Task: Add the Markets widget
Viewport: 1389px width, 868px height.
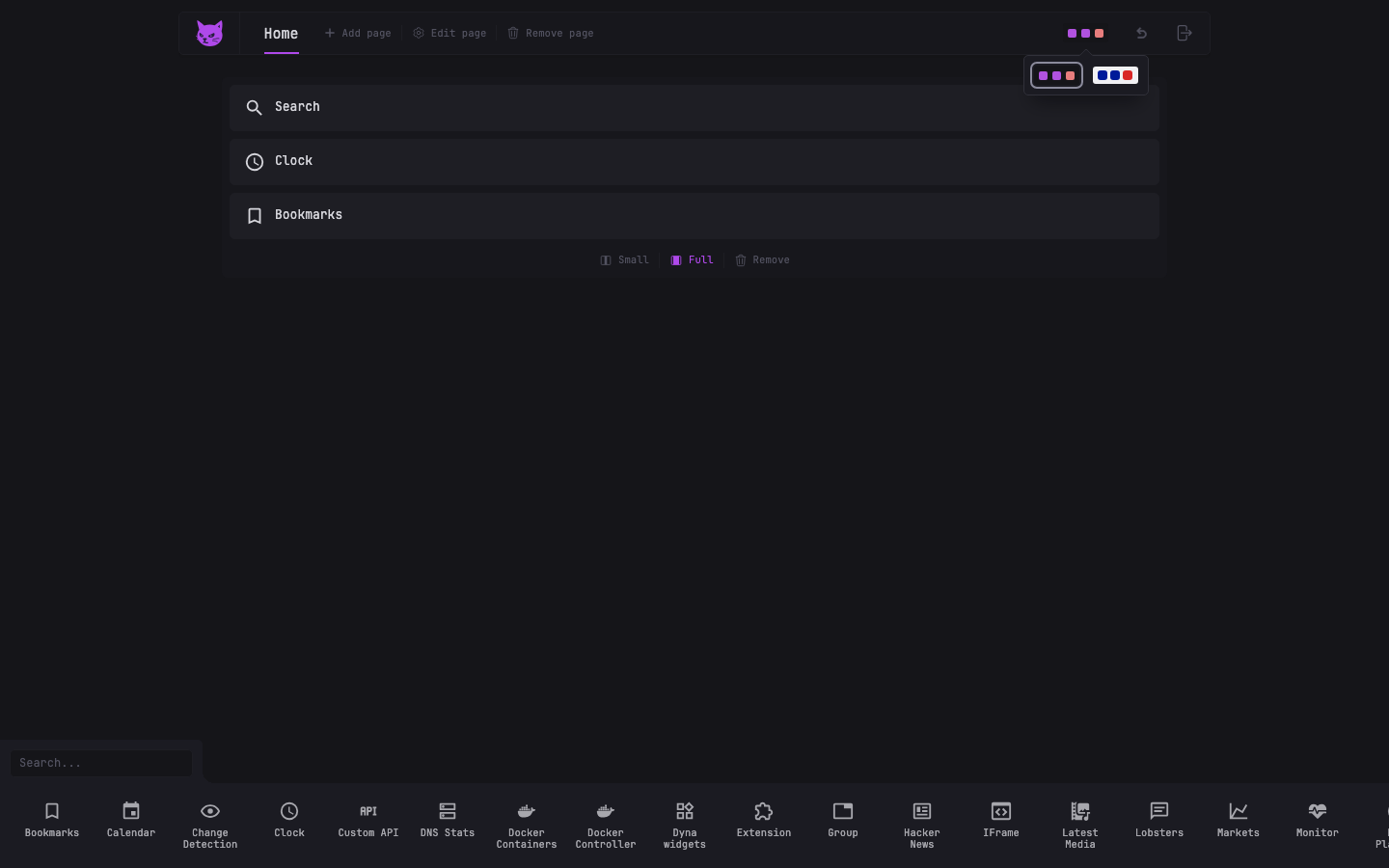Action: click(x=1239, y=821)
